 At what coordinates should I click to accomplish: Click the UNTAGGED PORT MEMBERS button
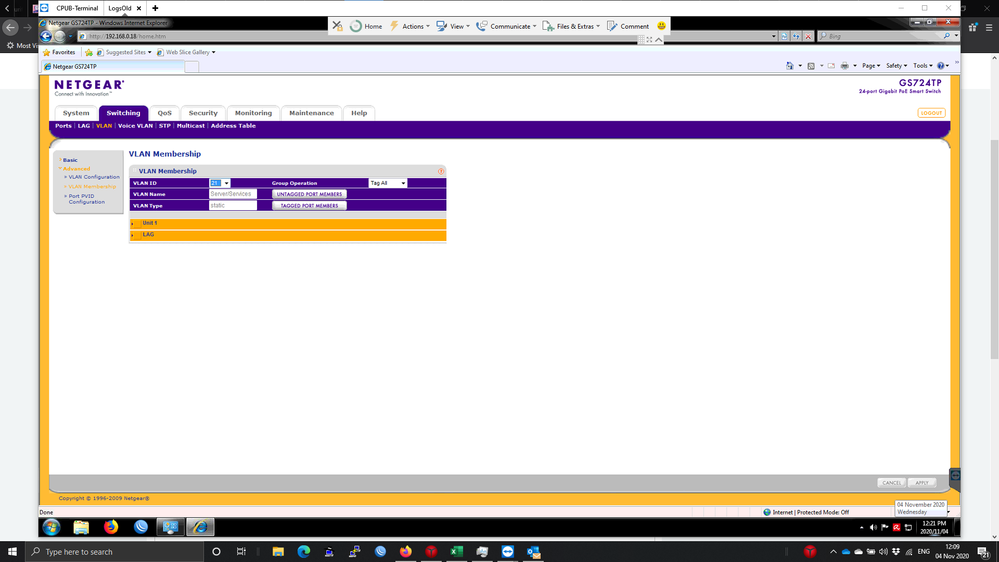(309, 194)
